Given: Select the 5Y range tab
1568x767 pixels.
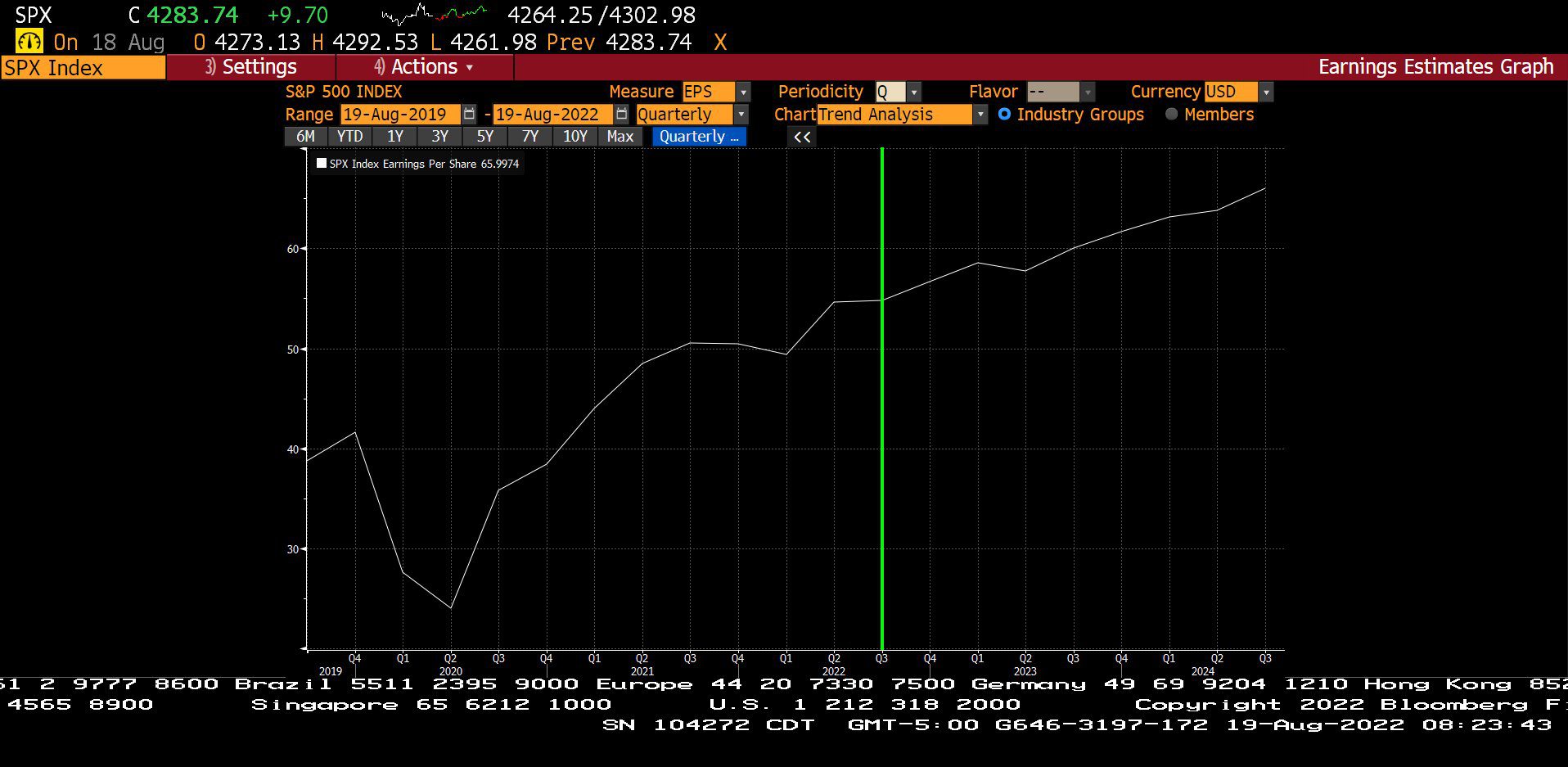Looking at the screenshot, I should [x=485, y=137].
